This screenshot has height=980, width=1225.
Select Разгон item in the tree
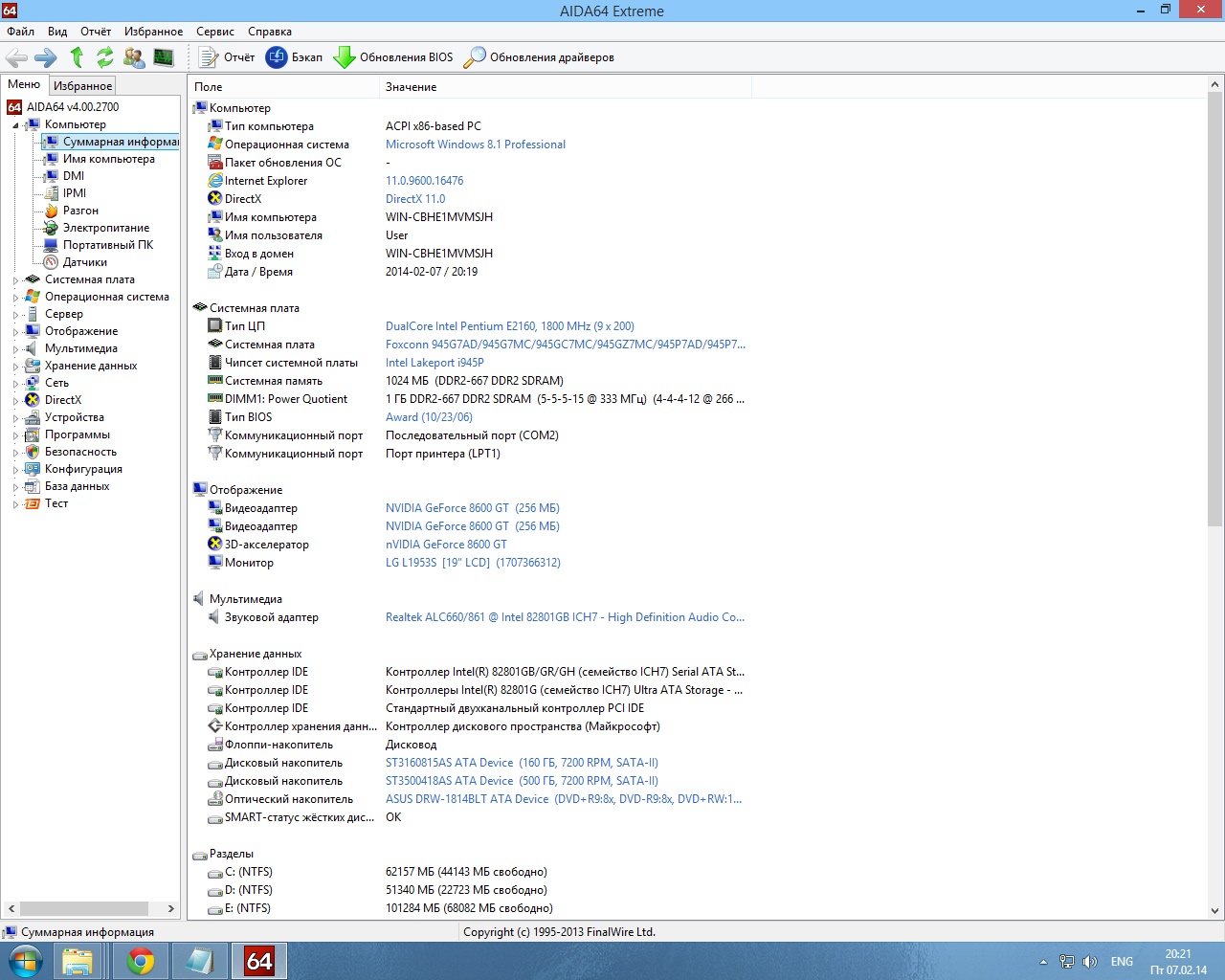80,211
